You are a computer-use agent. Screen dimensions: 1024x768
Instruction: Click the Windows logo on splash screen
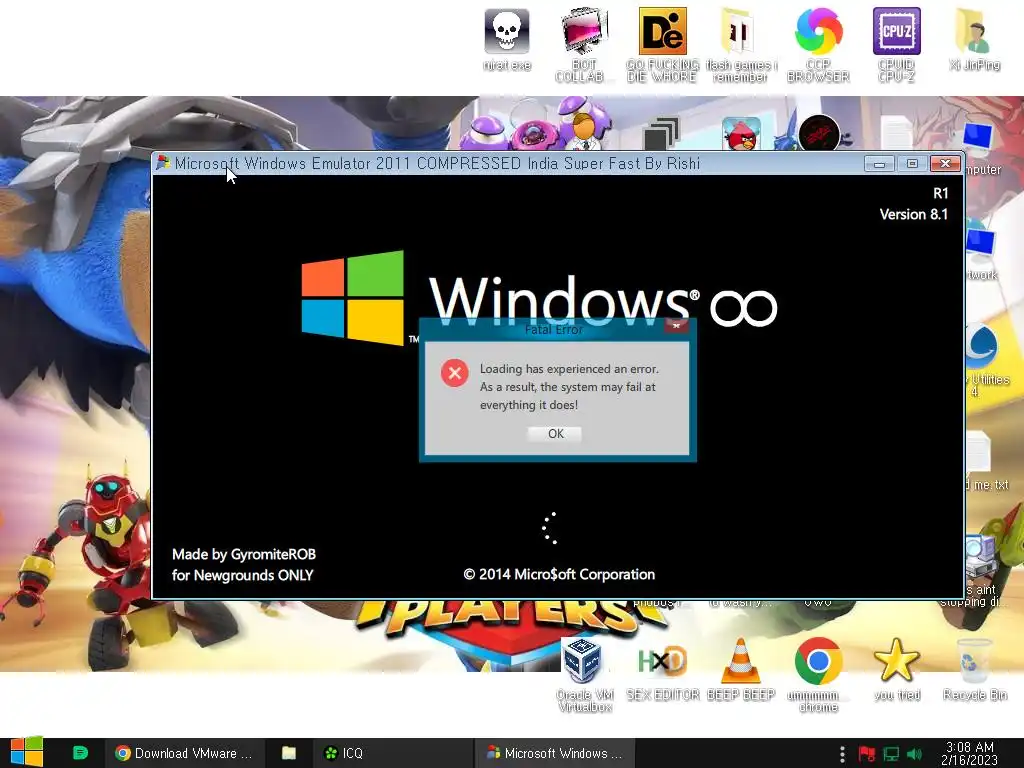(353, 297)
